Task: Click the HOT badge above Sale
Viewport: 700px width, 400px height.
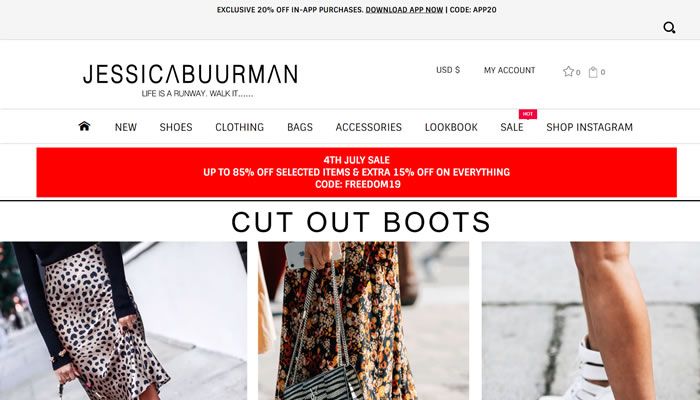Action: [528, 114]
